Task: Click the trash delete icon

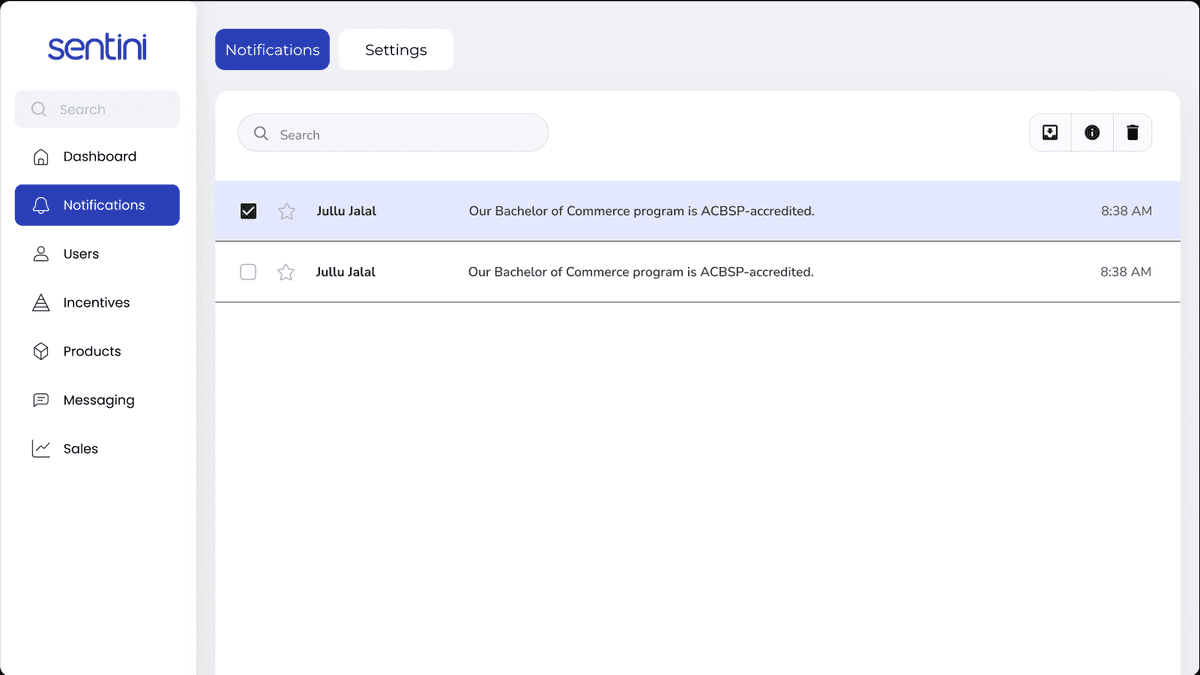Action: coord(1132,132)
